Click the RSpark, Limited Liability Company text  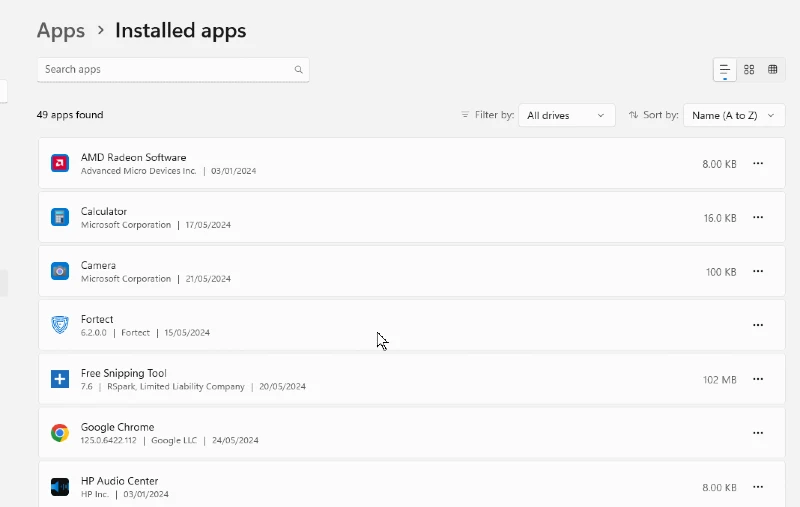[x=176, y=387]
